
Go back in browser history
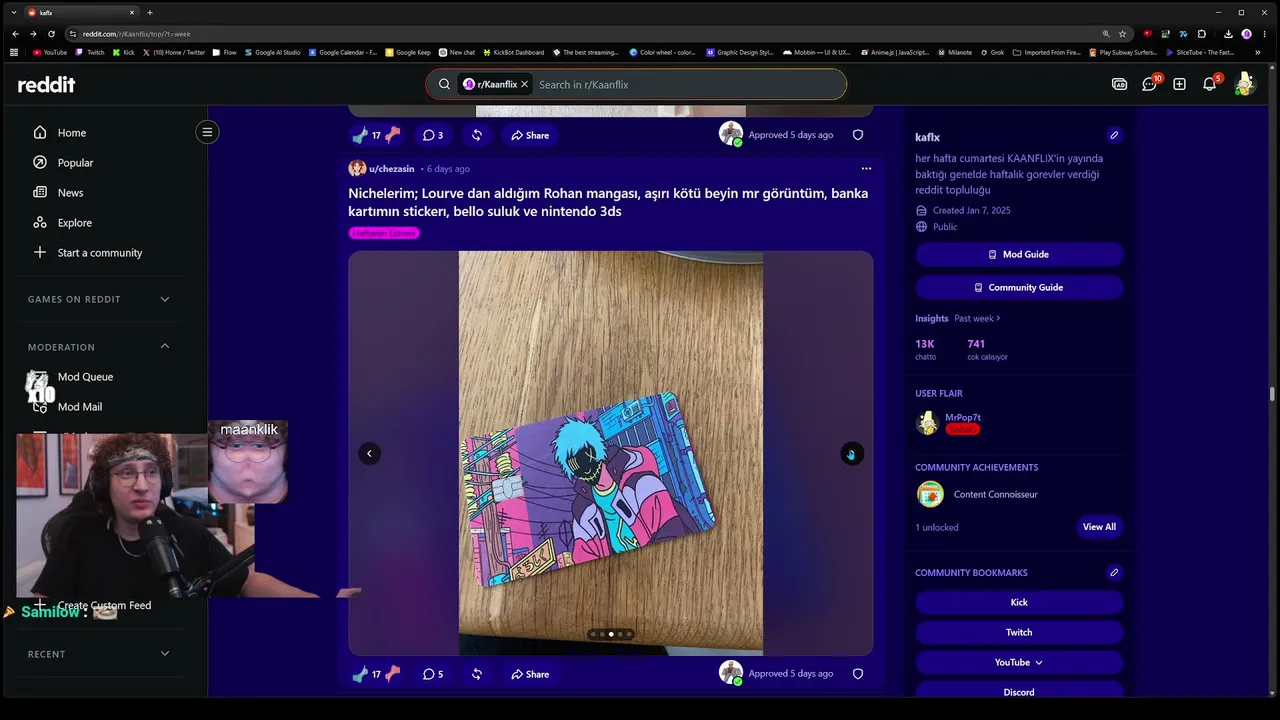tap(15, 34)
